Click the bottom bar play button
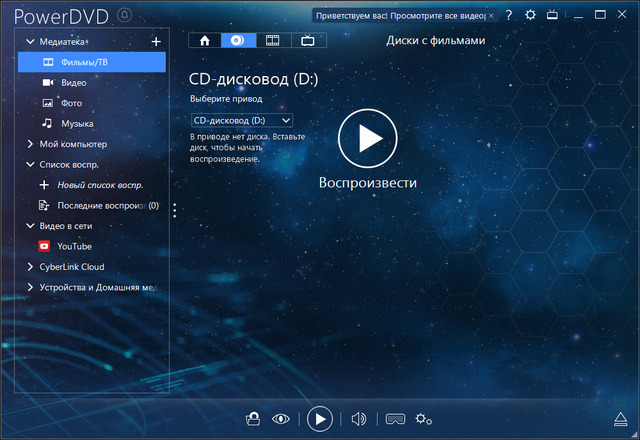The width and height of the screenshot is (640, 440). (319, 419)
